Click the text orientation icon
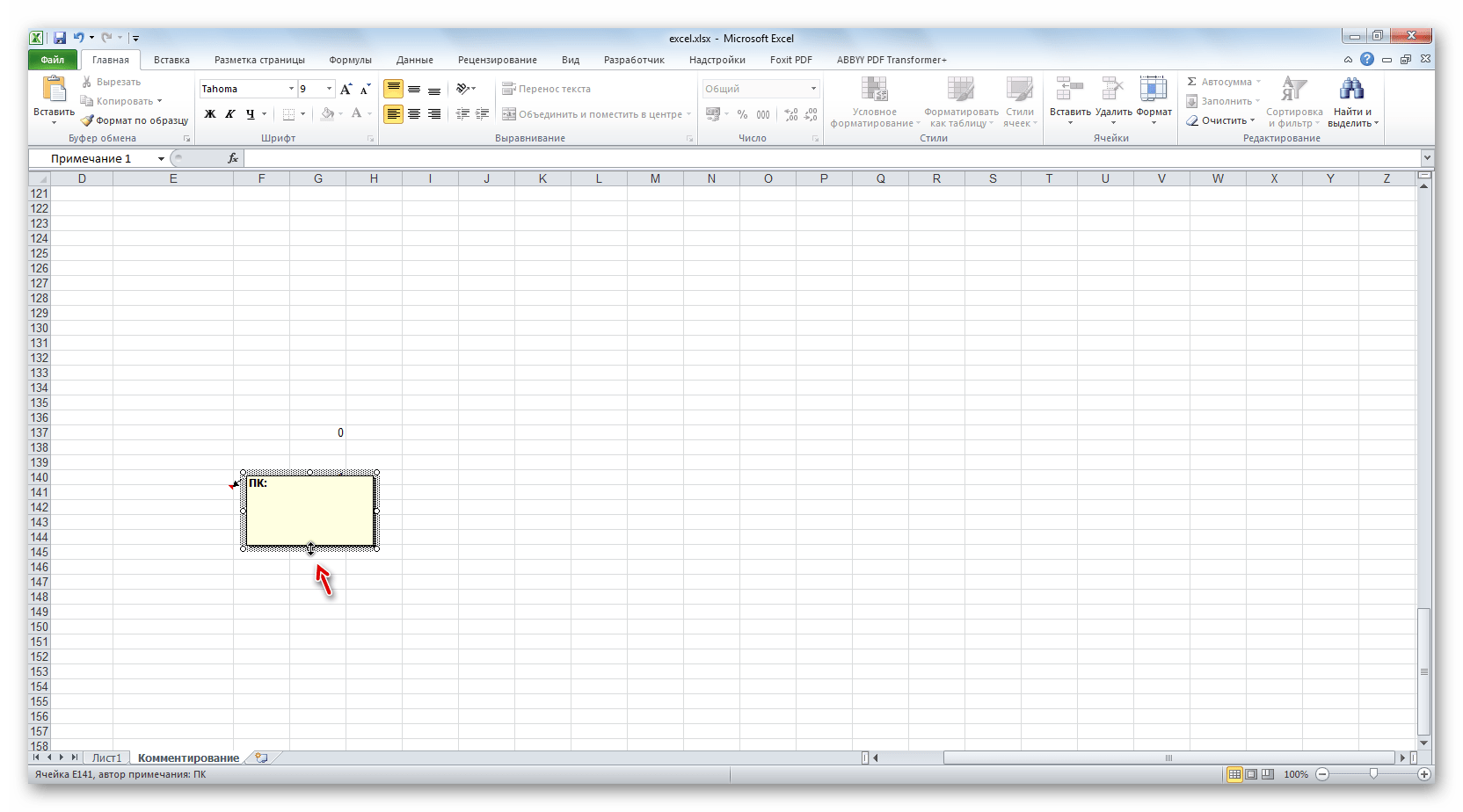Image resolution: width=1463 pixels, height=812 pixels. (462, 89)
